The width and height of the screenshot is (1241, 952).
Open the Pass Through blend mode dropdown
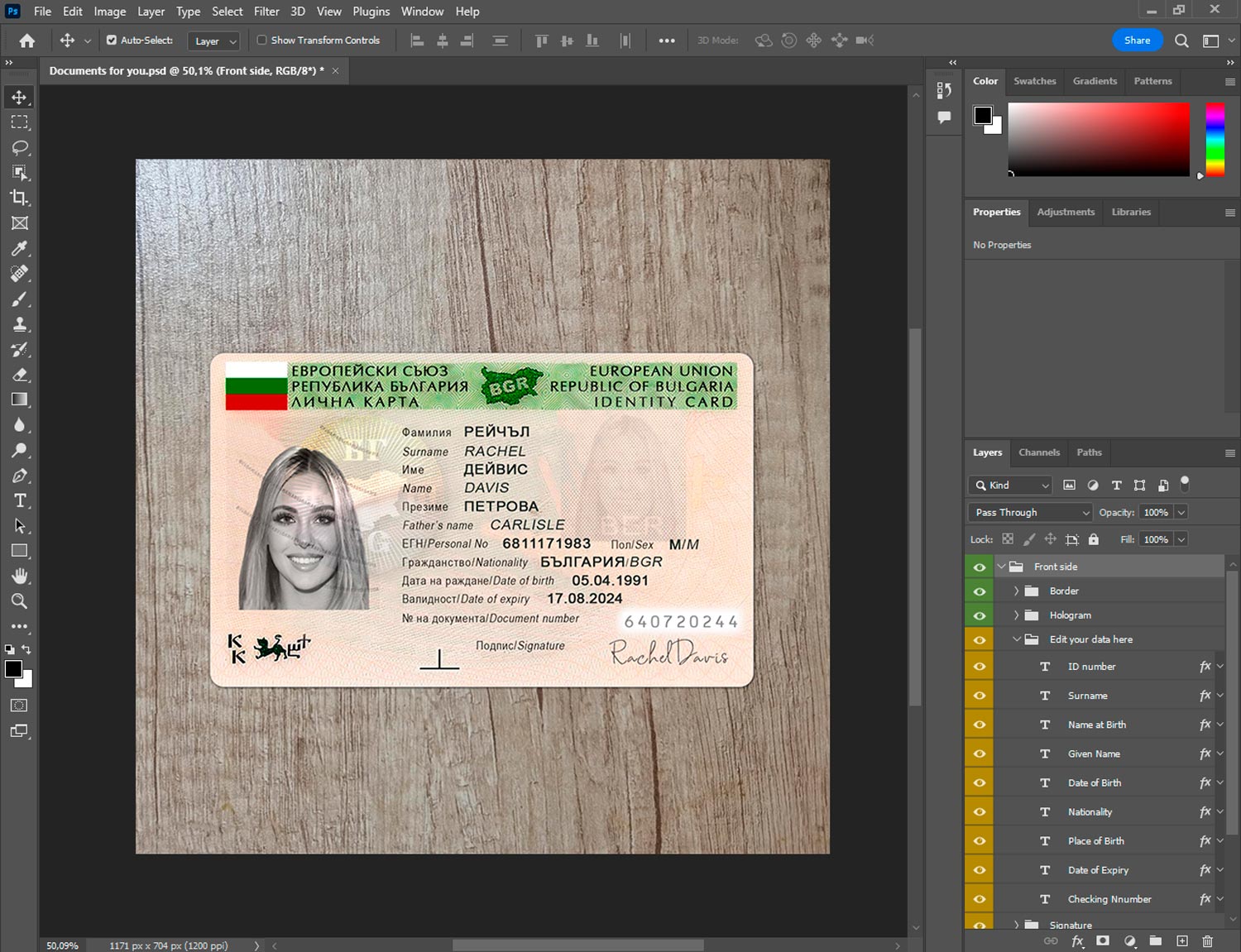(1030, 513)
